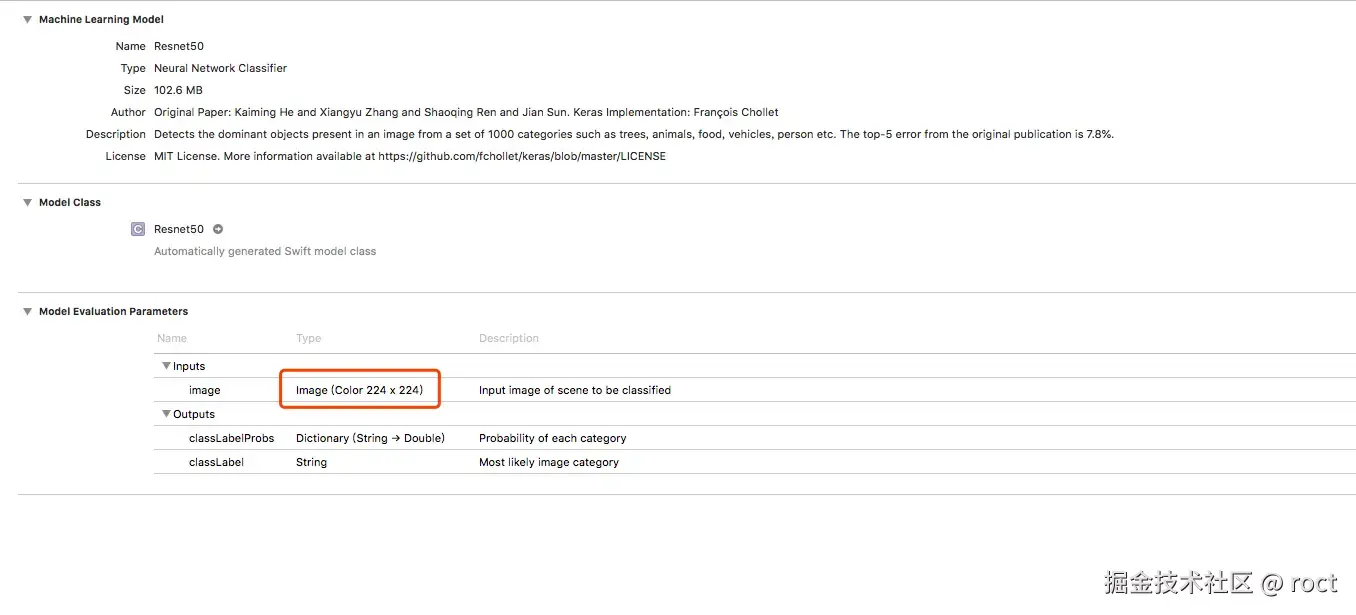Click the Resnet50 model class name
The width and height of the screenshot is (1356, 615).
point(179,229)
